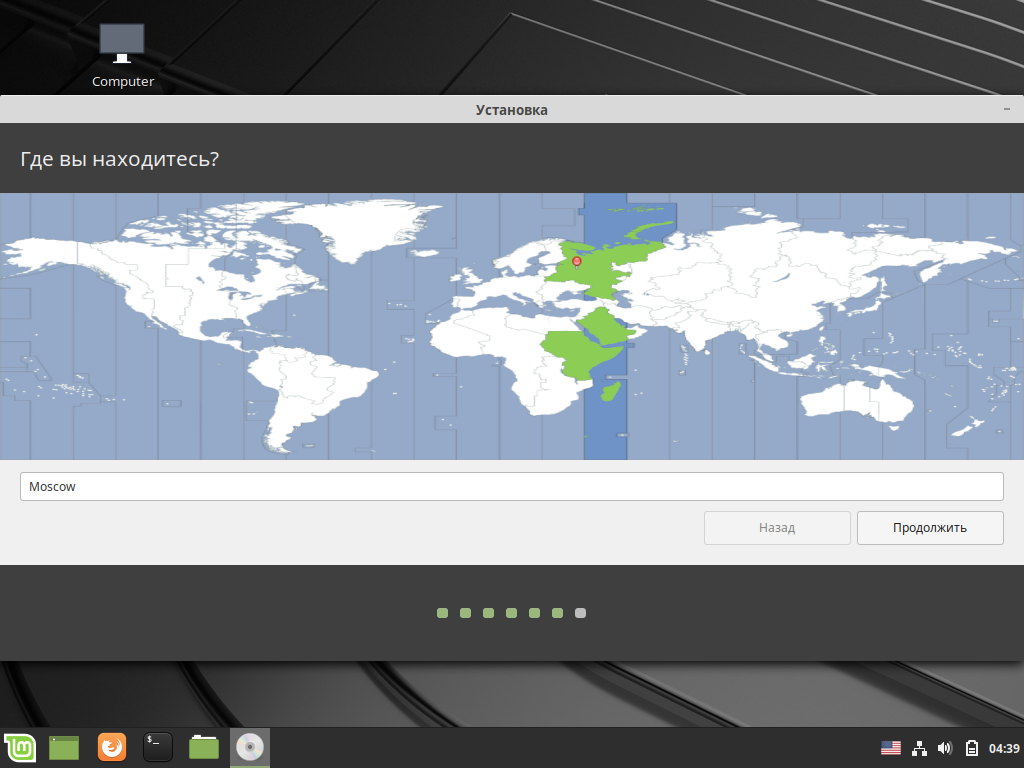Launch Firefox from the panel
Screen dimensions: 1024x768
tap(112, 747)
